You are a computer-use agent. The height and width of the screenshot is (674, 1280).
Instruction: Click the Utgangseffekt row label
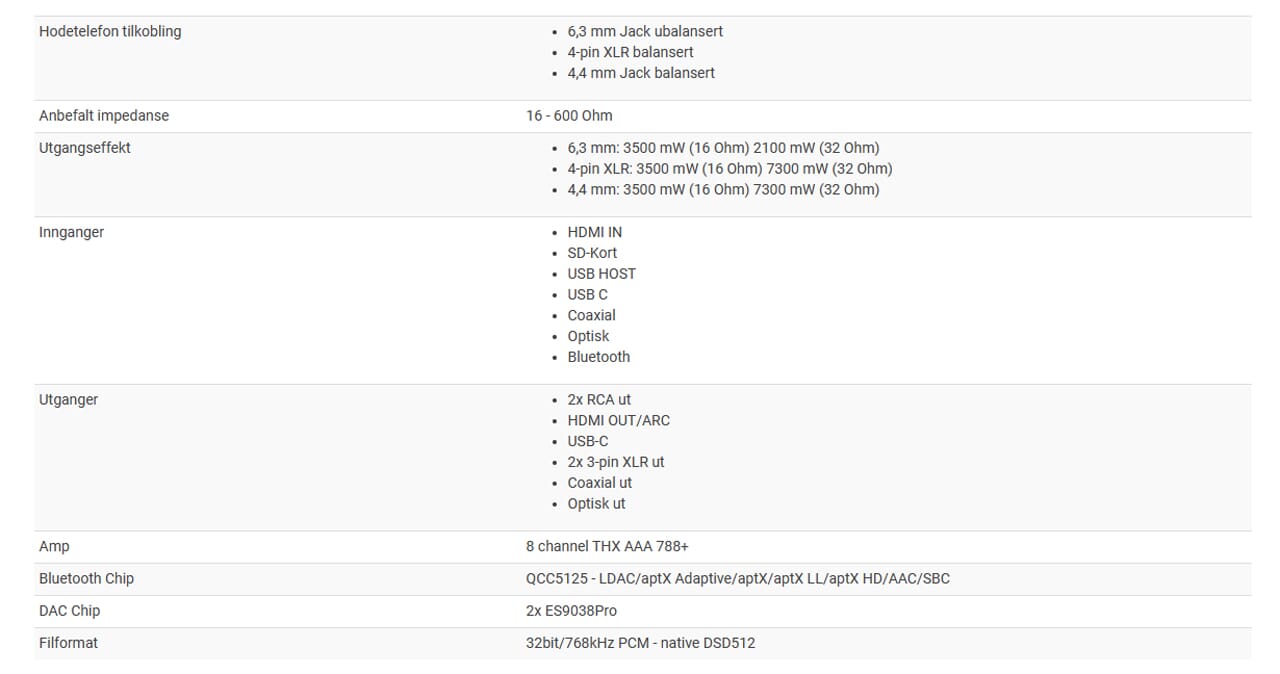point(85,148)
